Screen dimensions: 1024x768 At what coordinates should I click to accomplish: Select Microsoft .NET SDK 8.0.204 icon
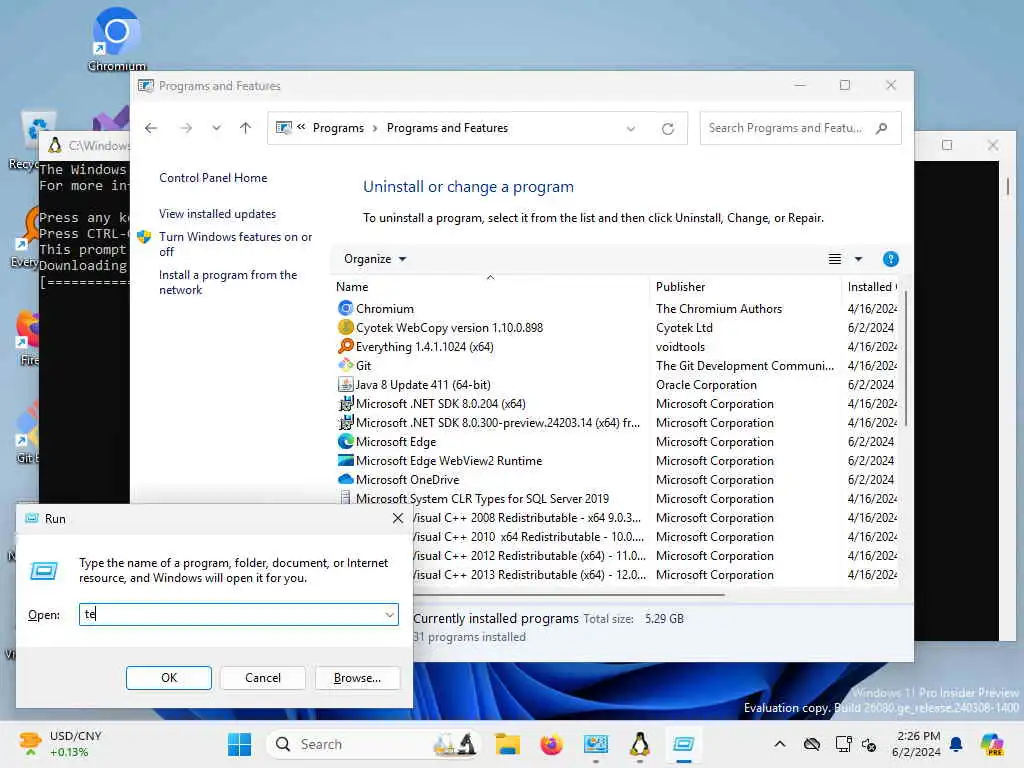click(x=345, y=403)
